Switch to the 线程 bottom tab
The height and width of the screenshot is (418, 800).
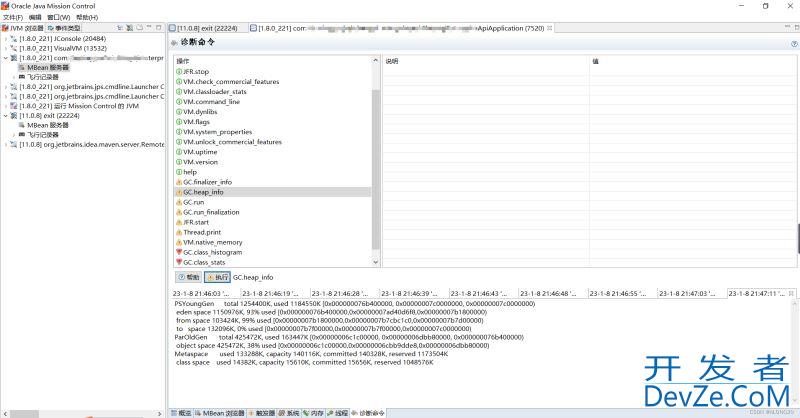338,413
